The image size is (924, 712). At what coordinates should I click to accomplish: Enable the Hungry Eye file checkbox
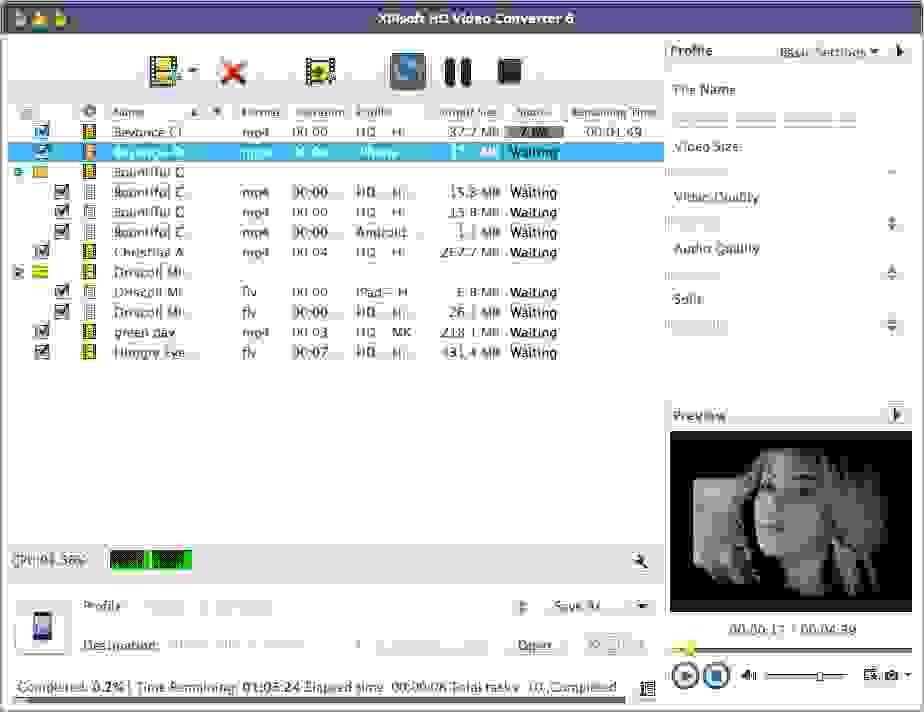[x=41, y=352]
